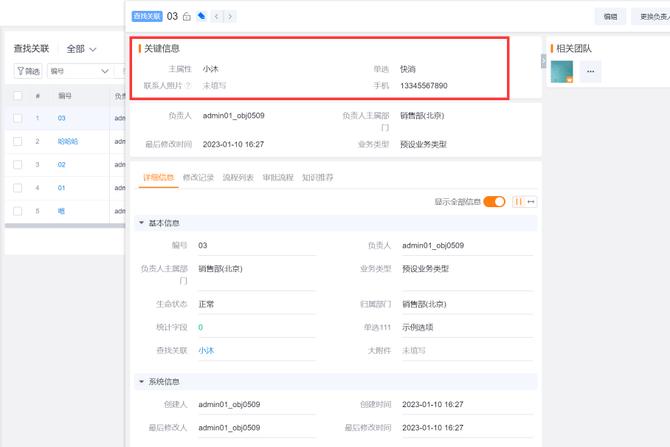Switch to the 修改记录 tab

[x=198, y=177]
